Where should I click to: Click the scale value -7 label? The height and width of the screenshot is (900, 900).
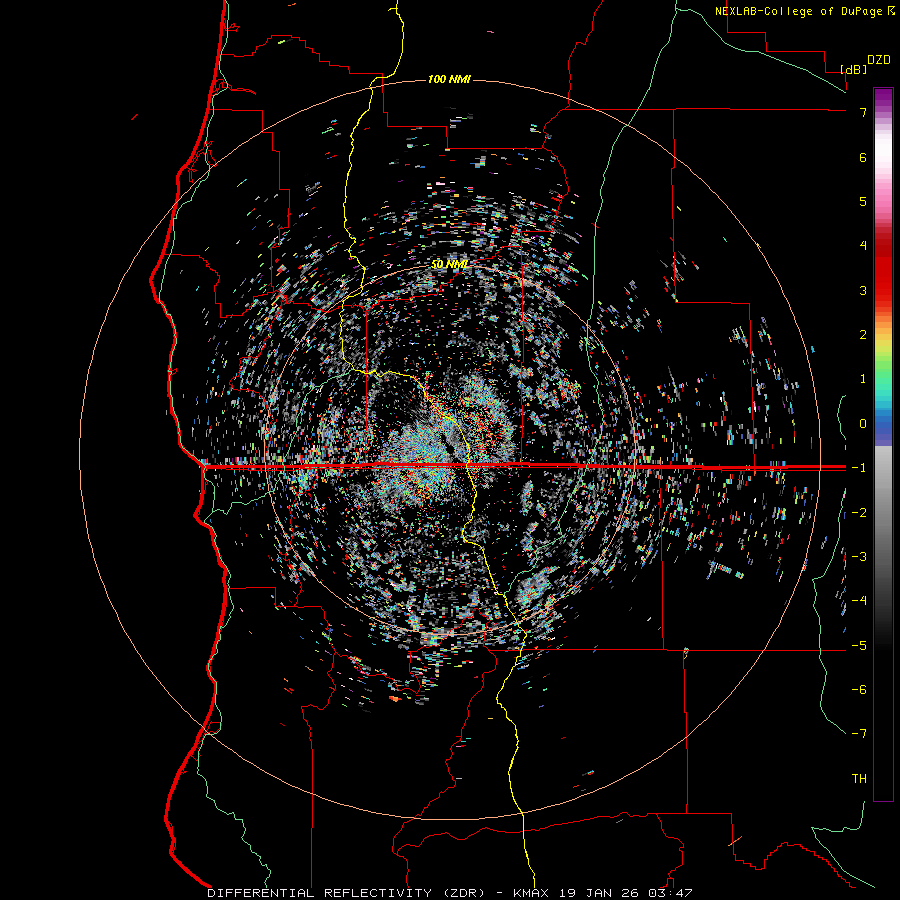[x=859, y=734]
